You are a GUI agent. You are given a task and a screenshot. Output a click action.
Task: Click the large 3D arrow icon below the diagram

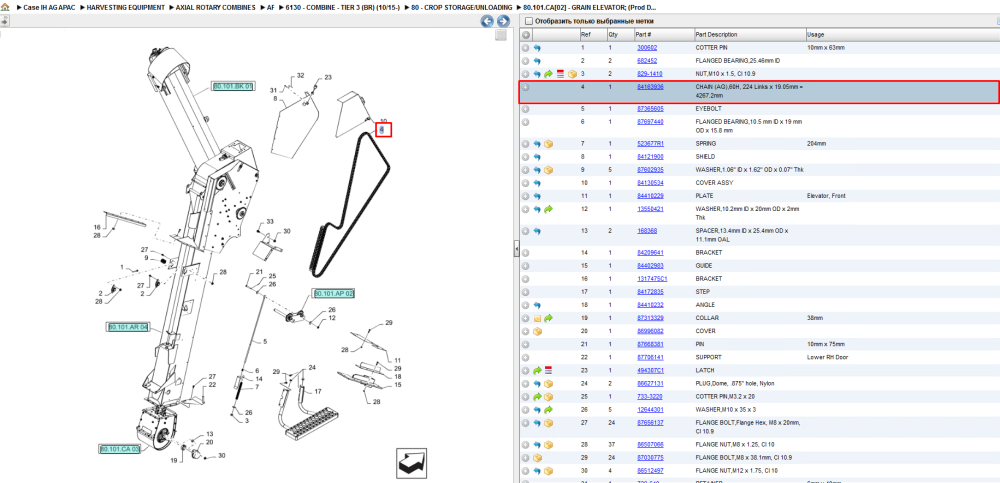tap(411, 462)
